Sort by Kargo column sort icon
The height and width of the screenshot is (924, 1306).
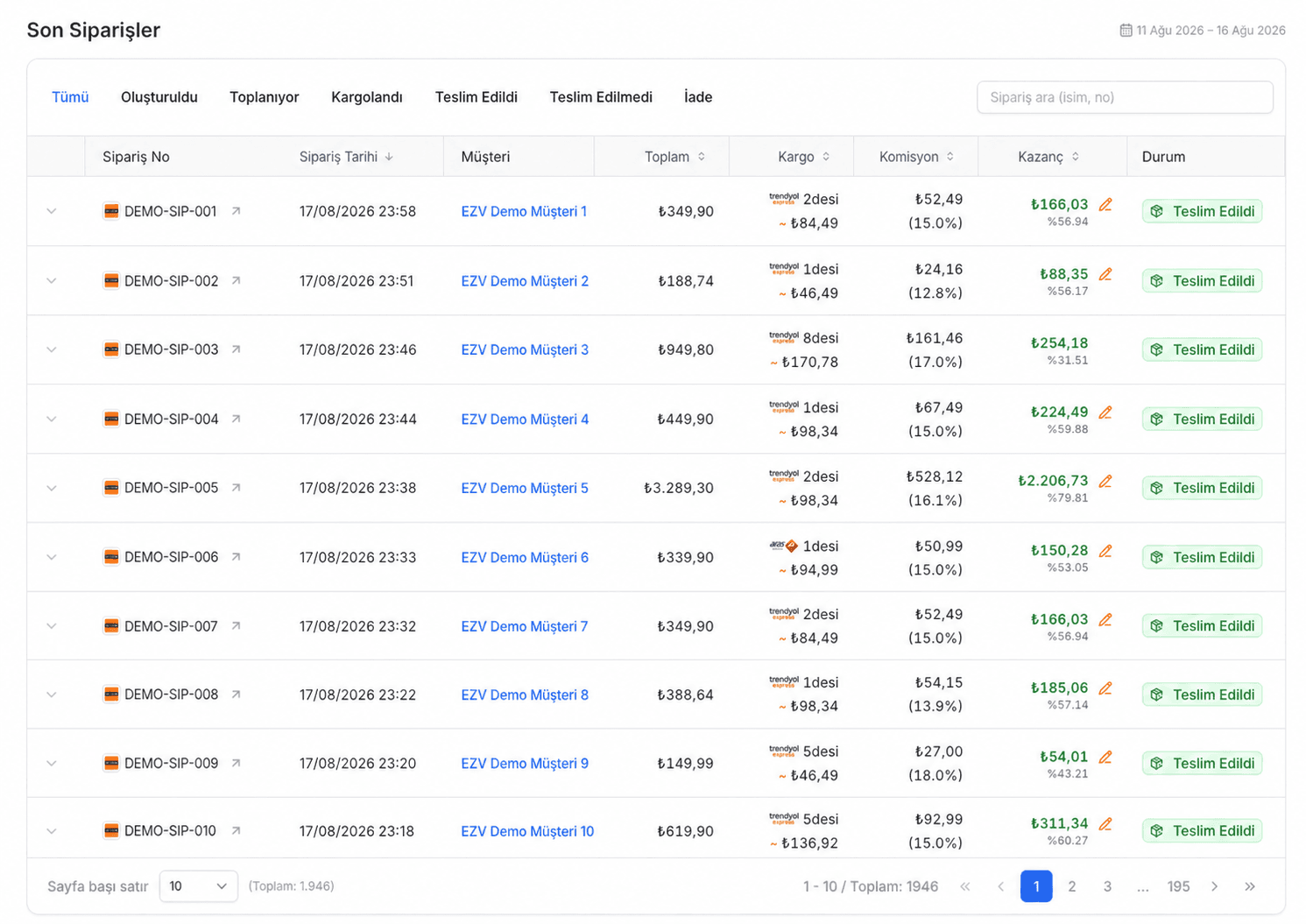[826, 157]
